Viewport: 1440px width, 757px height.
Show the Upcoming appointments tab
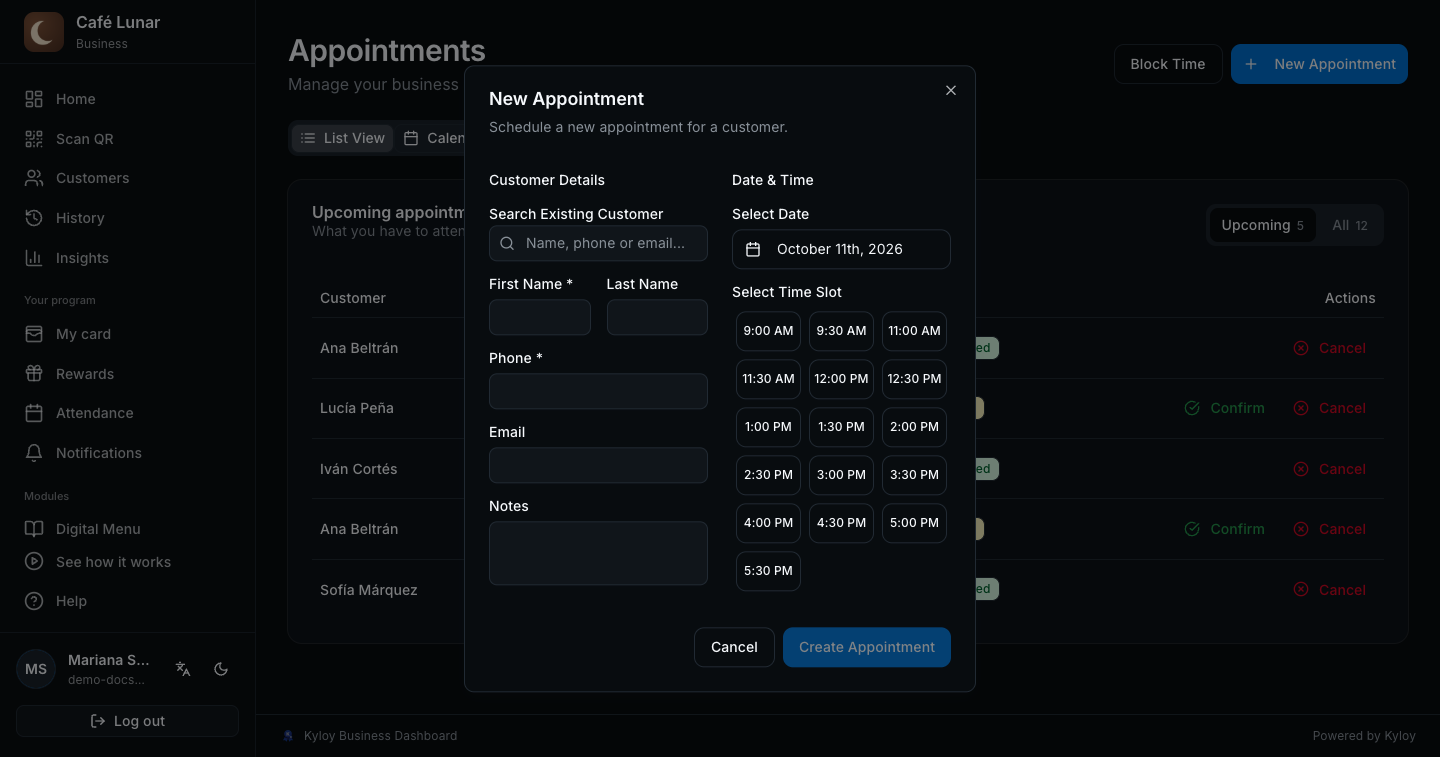click(1262, 225)
